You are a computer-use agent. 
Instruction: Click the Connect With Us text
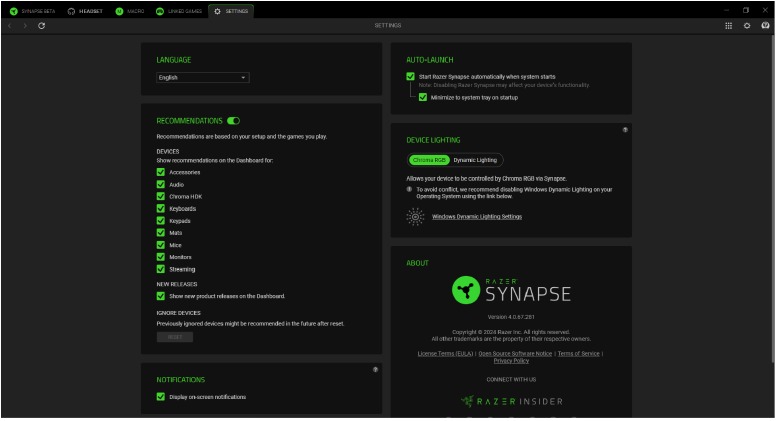point(511,380)
